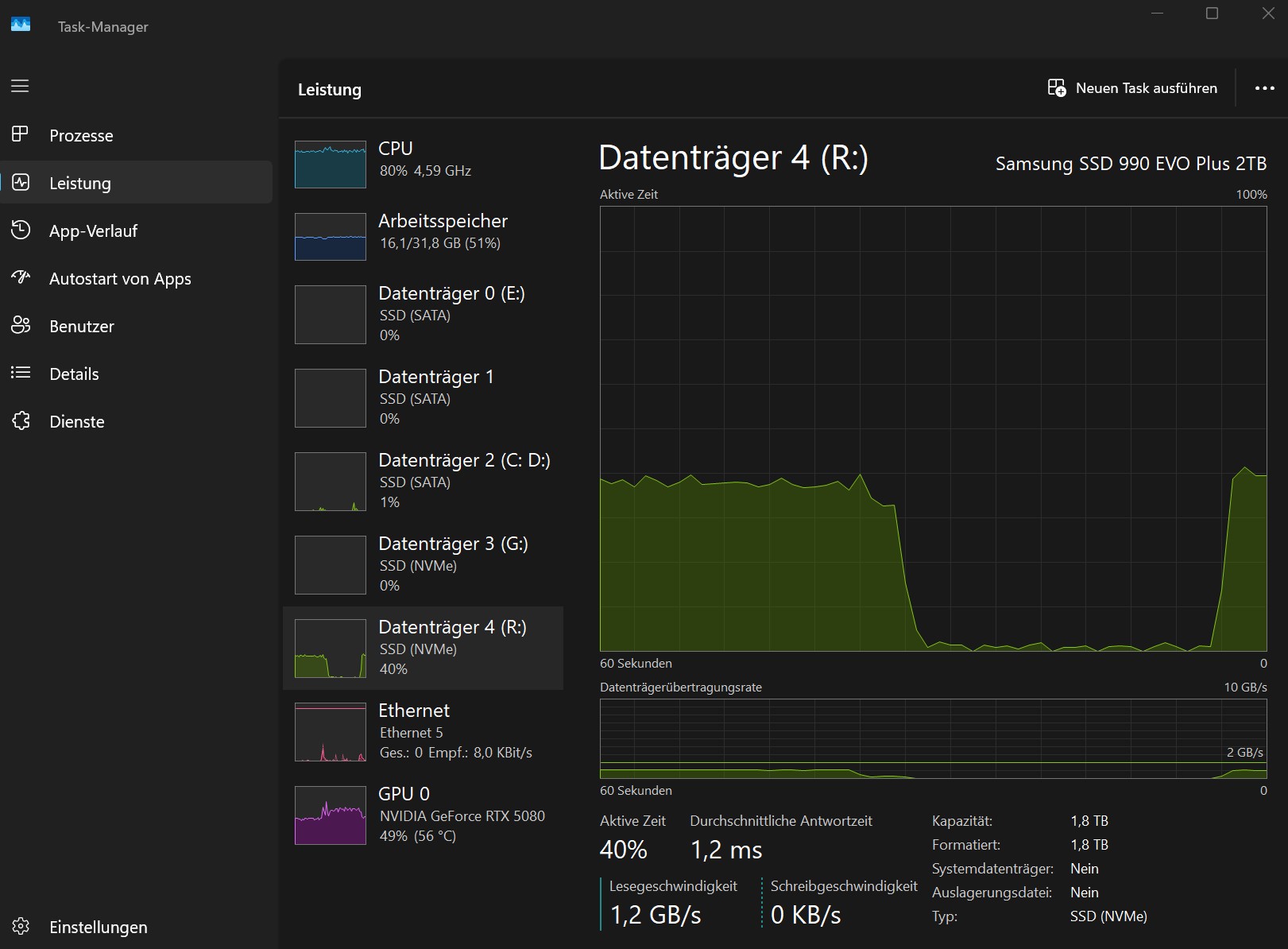Click the Aktive Zeit disk graph
This screenshot has width=1288, height=949.
coord(933,429)
